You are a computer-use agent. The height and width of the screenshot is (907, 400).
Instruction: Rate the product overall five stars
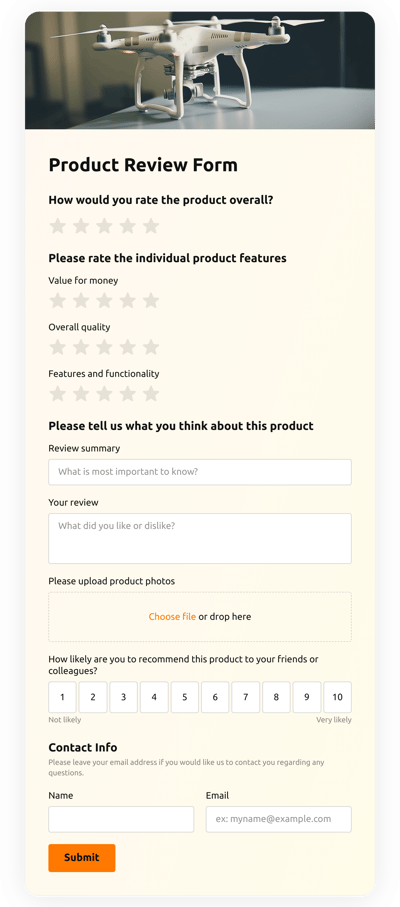click(x=151, y=226)
